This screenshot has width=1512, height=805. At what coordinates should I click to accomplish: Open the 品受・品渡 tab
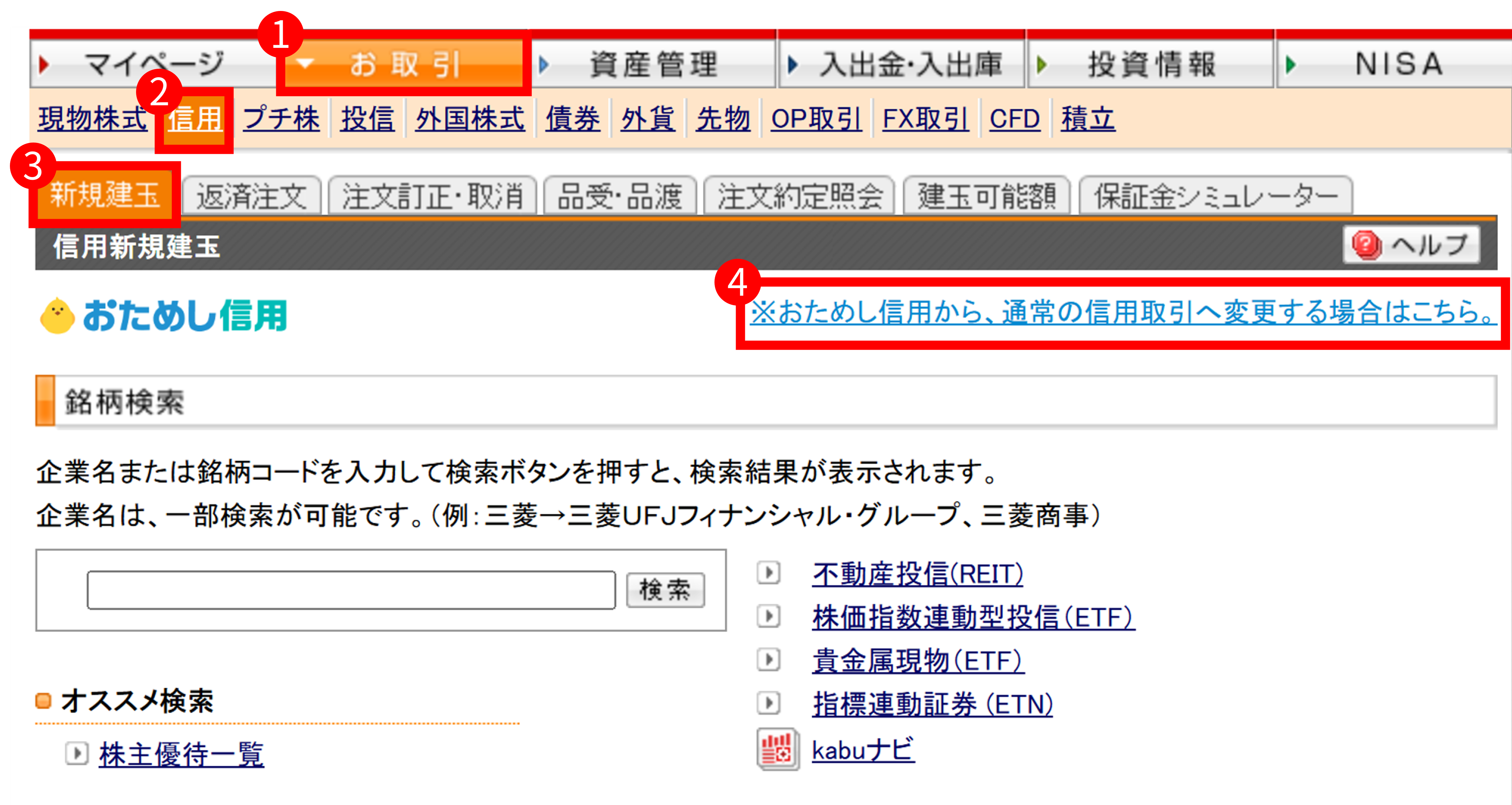click(620, 196)
